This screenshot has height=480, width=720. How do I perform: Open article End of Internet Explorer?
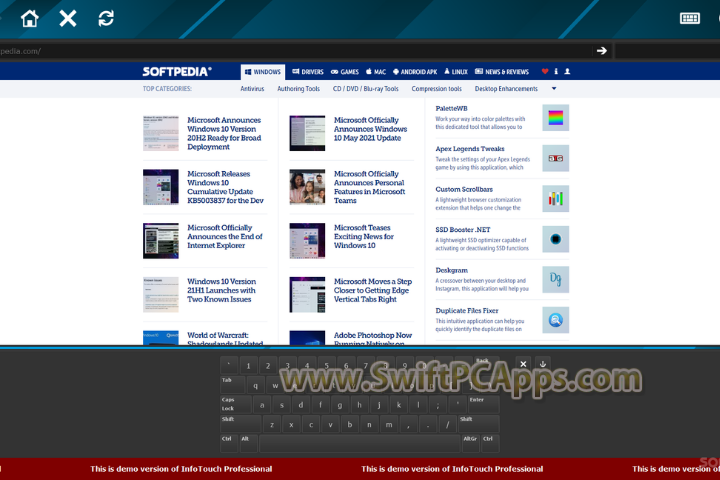225,237
